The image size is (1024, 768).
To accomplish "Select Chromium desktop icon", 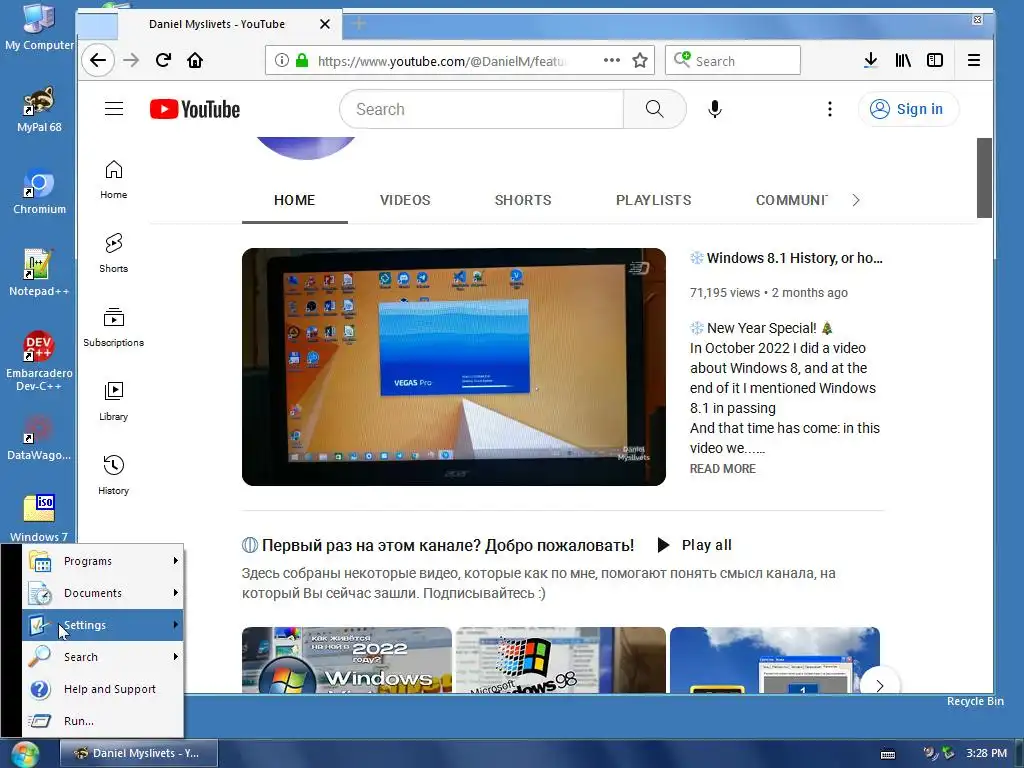I will [x=39, y=191].
